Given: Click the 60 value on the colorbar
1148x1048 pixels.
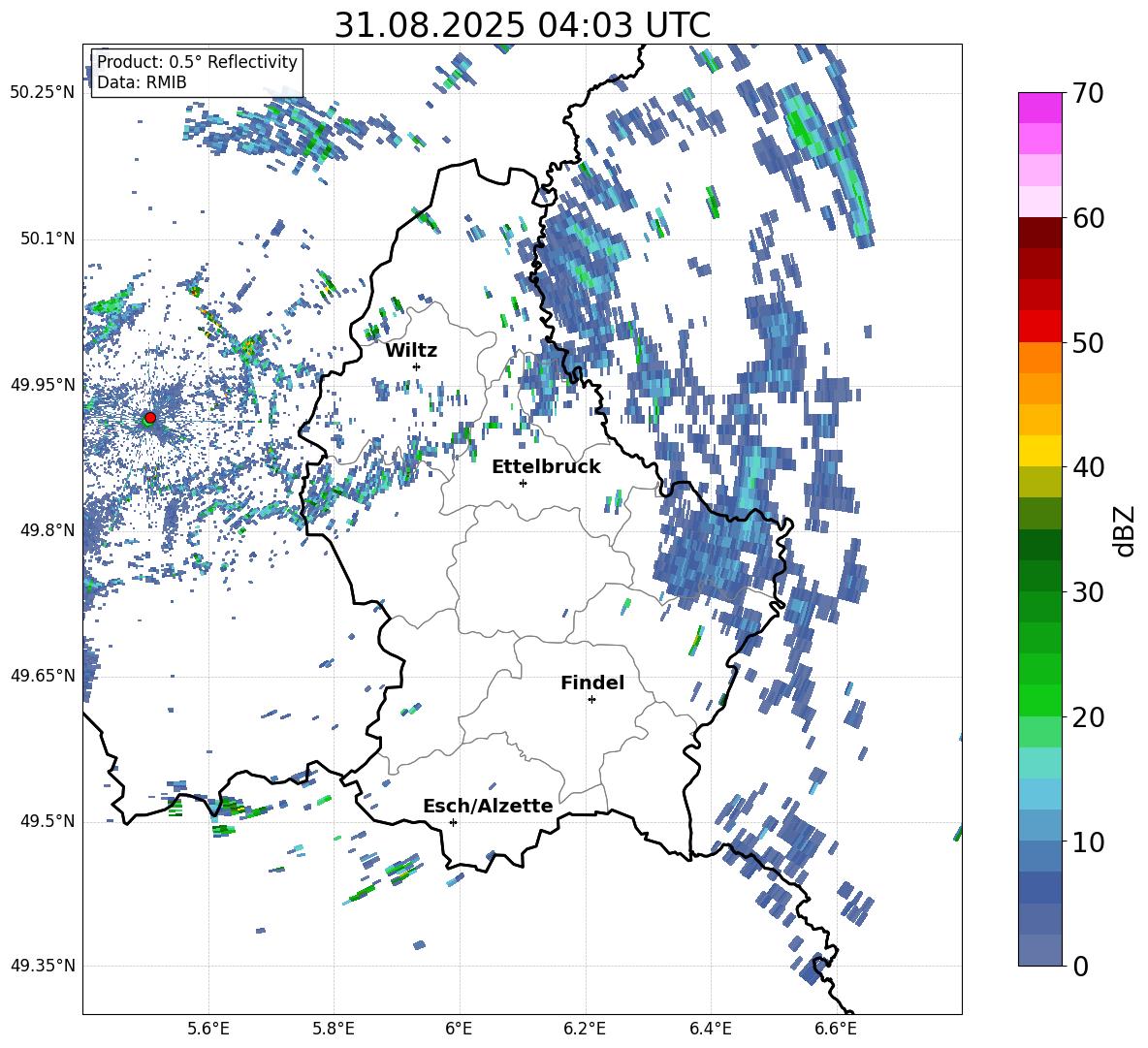Looking at the screenshot, I should (x=1088, y=217).
